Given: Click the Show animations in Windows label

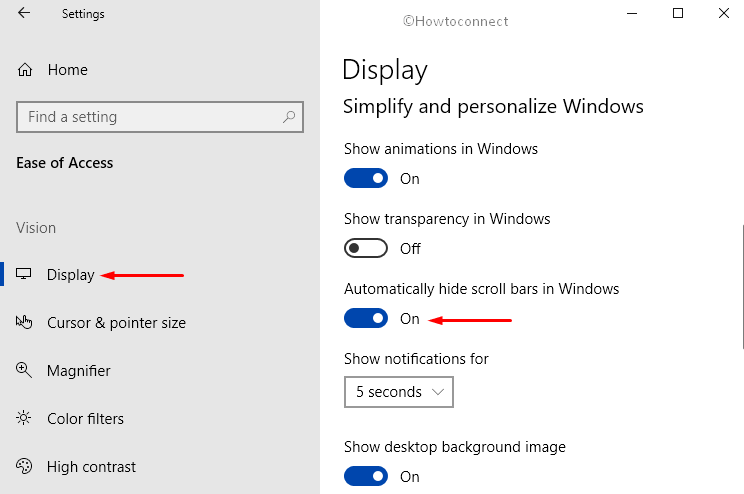Looking at the screenshot, I should pyautogui.click(x=441, y=149).
